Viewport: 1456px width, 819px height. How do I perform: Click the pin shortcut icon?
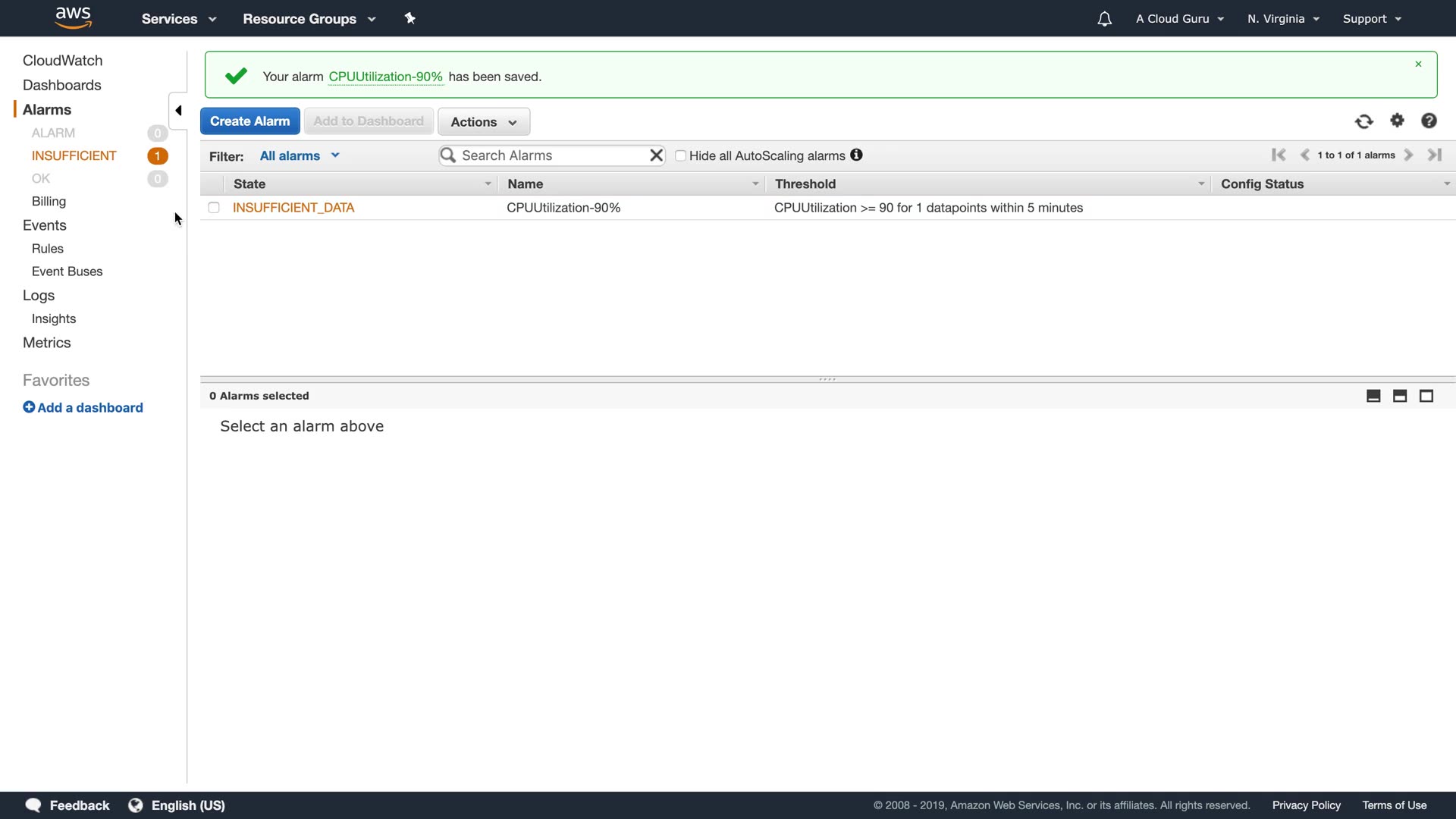410,18
